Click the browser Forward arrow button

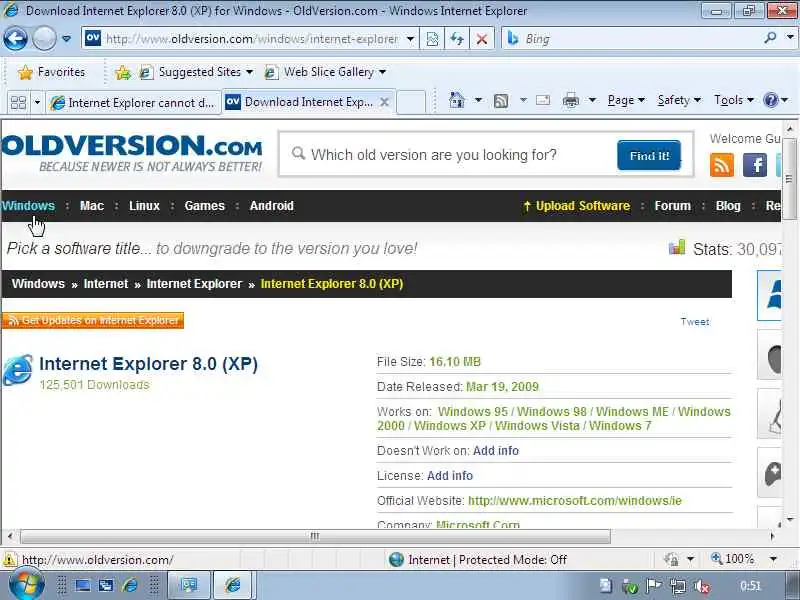tap(44, 38)
